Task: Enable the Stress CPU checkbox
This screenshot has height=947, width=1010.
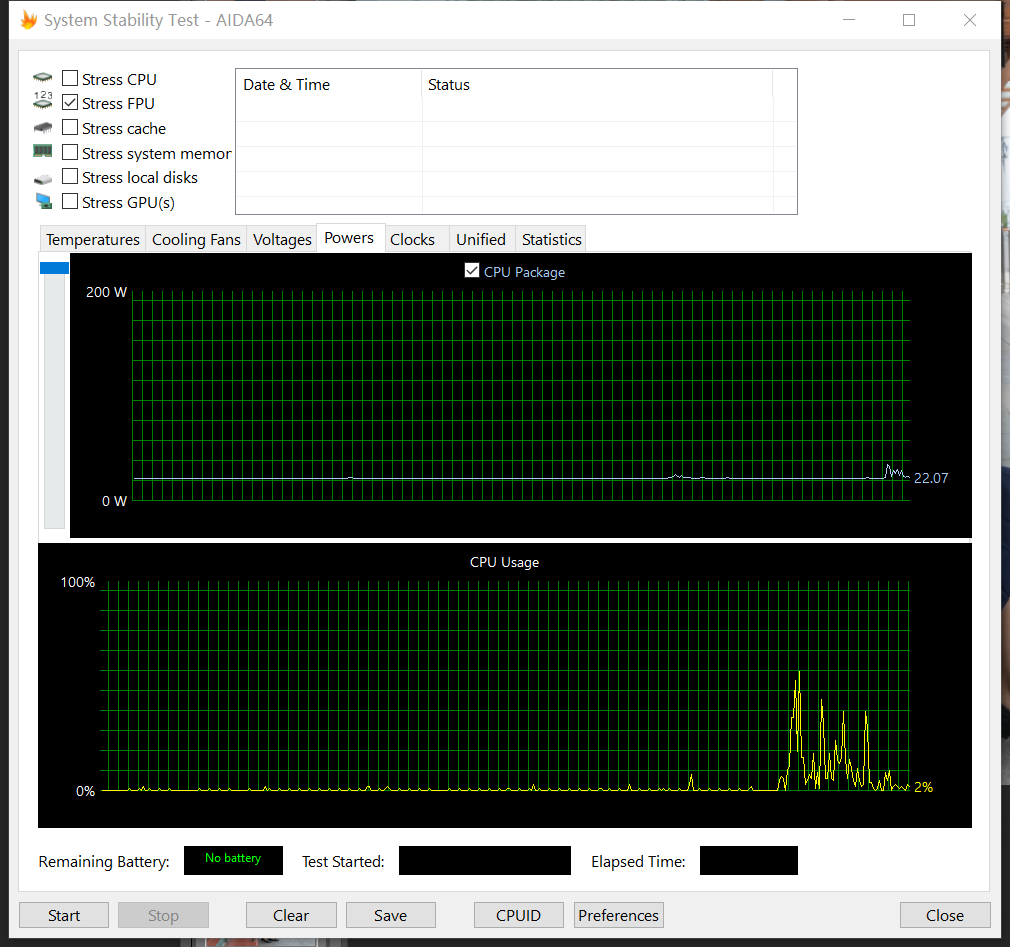Action: pos(70,79)
